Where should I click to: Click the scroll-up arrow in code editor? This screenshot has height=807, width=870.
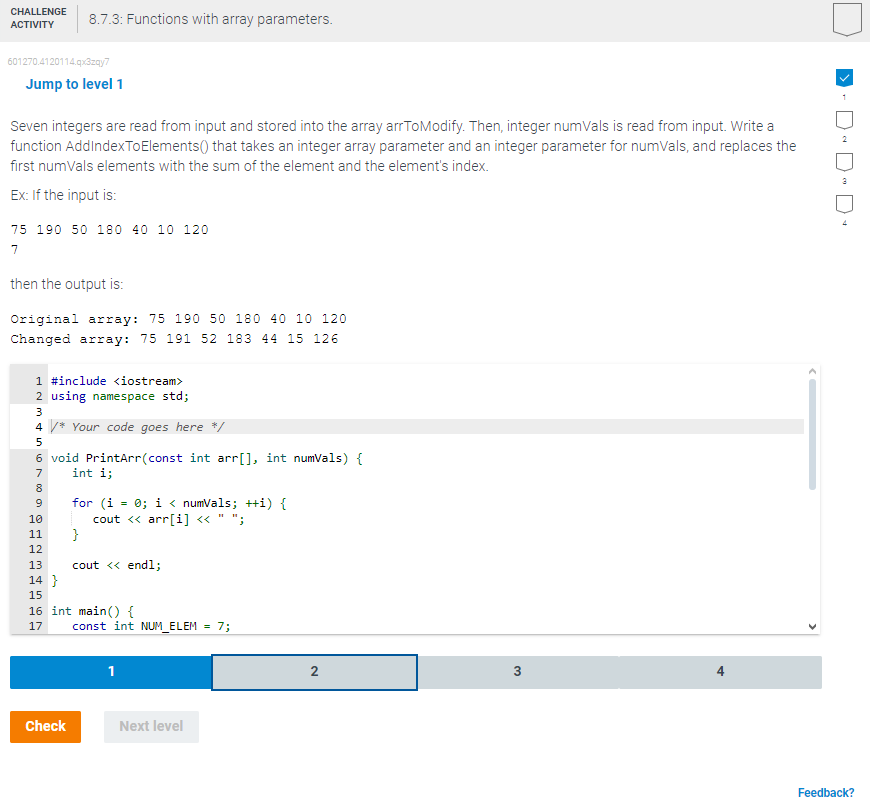(812, 370)
